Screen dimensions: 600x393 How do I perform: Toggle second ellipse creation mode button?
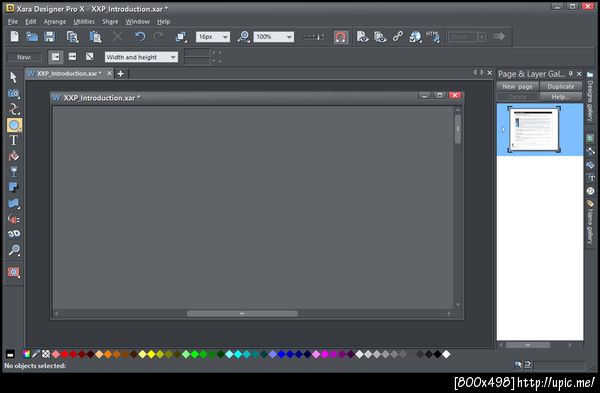tap(72, 57)
